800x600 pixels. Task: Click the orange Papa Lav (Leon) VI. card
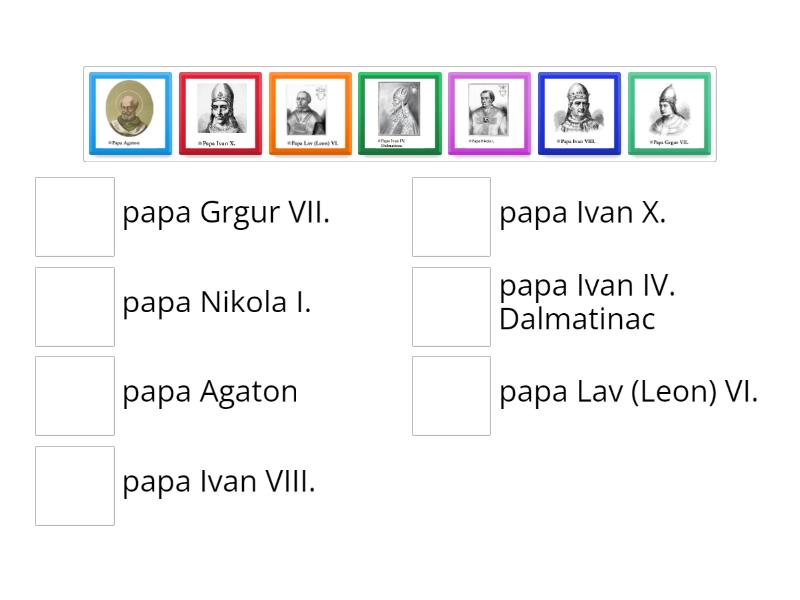click(310, 113)
